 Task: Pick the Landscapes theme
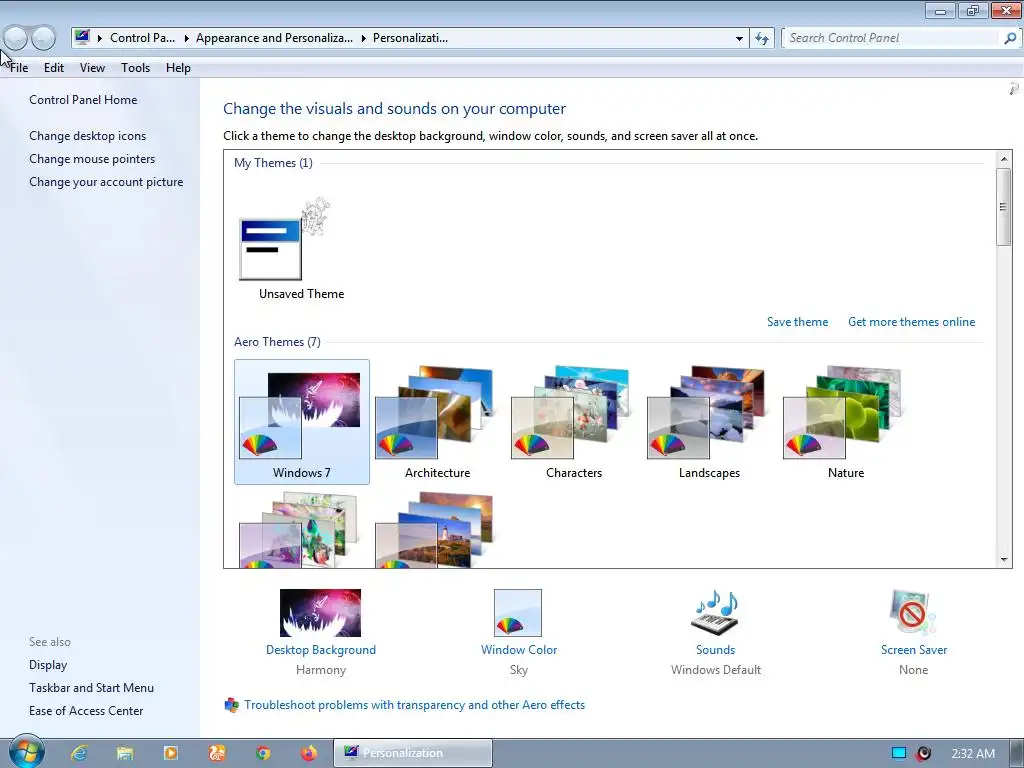click(709, 421)
